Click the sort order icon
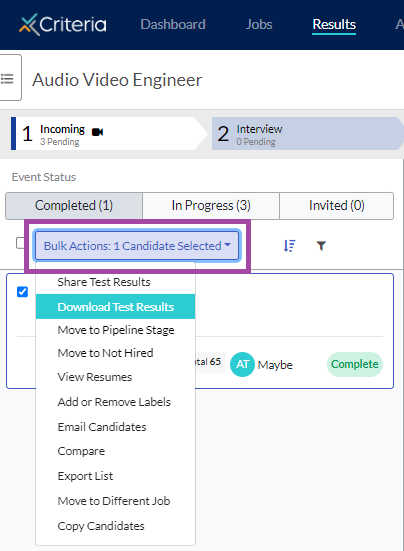 coord(289,246)
